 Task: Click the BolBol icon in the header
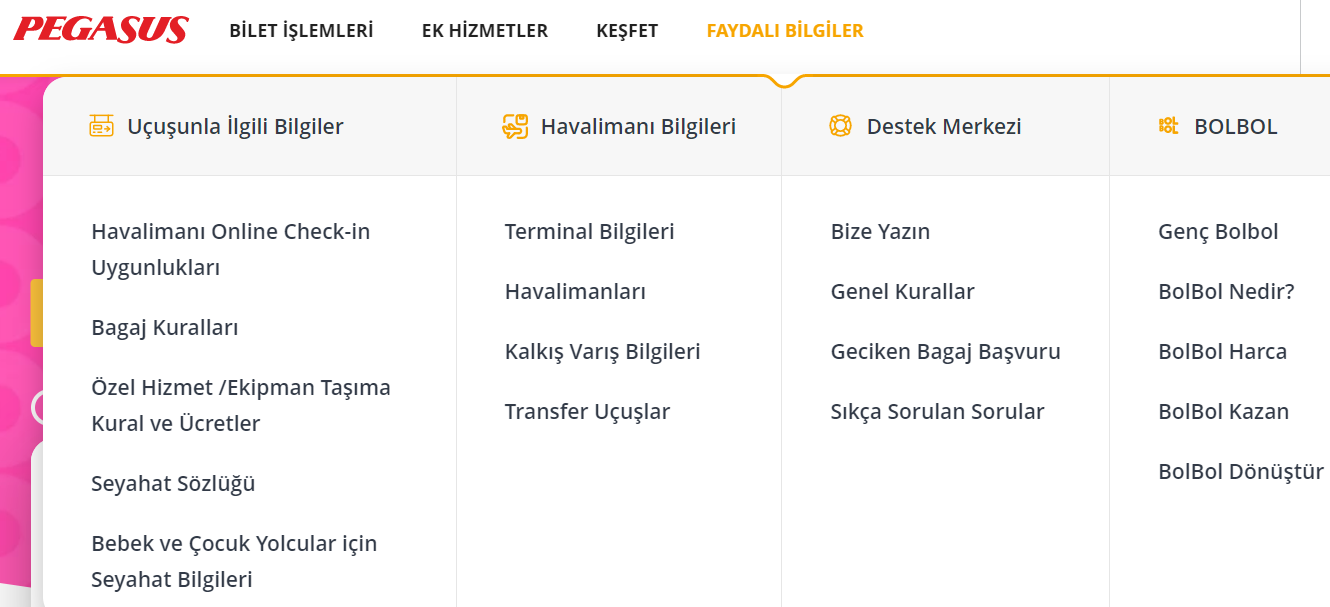pos(1168,126)
